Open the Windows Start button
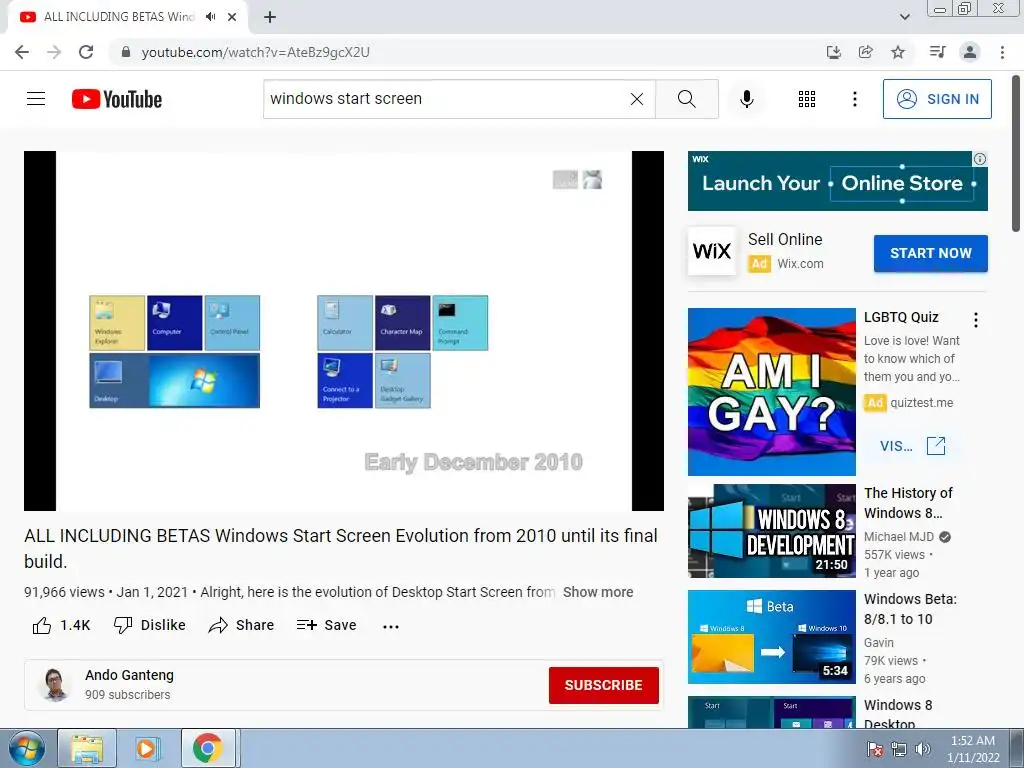This screenshot has width=1024, height=768. coord(27,748)
